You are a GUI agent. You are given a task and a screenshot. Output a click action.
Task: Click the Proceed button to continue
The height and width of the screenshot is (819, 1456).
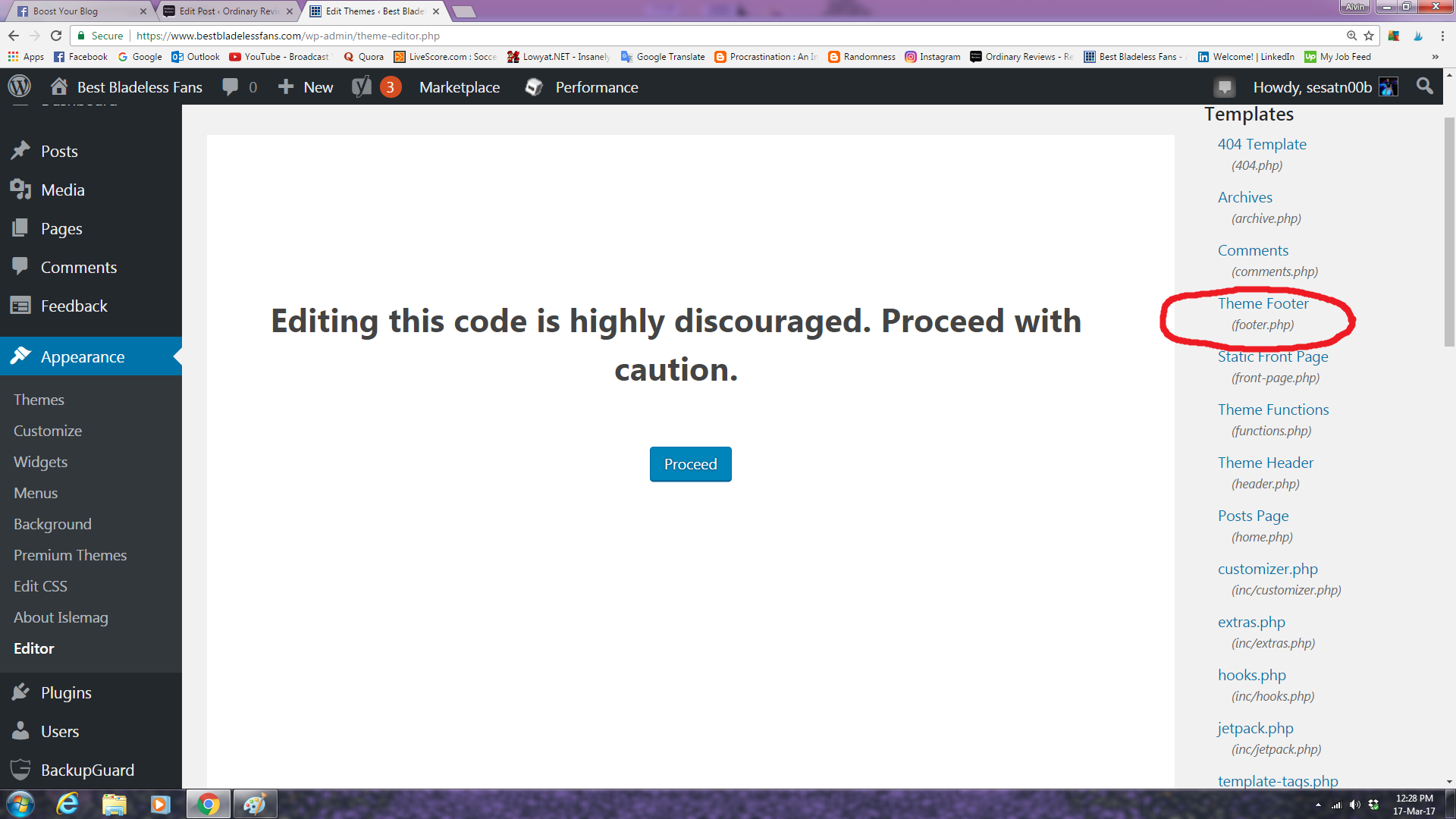(x=690, y=463)
